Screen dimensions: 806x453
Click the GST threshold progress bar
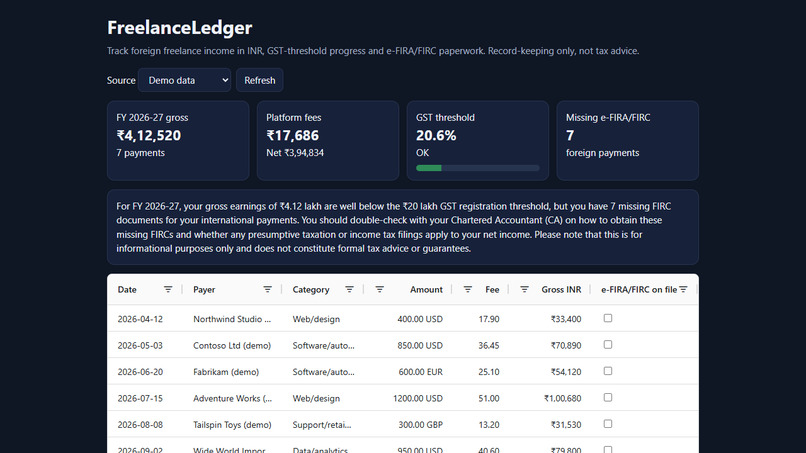click(478, 168)
